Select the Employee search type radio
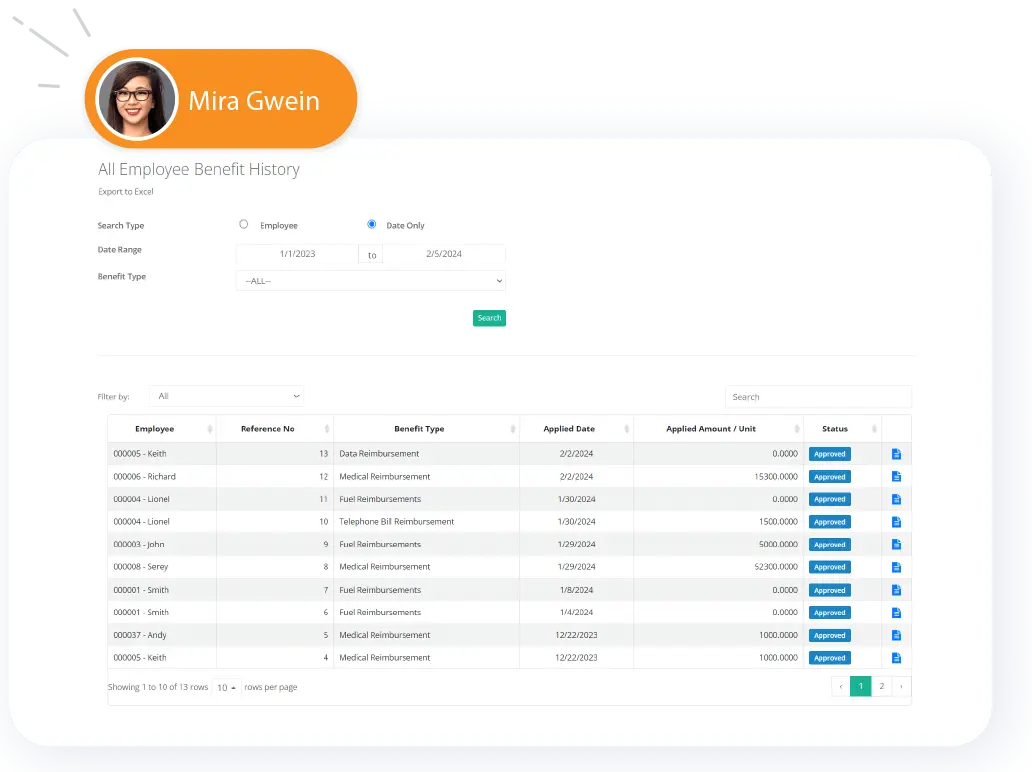The image size is (1032, 772). 244,224
